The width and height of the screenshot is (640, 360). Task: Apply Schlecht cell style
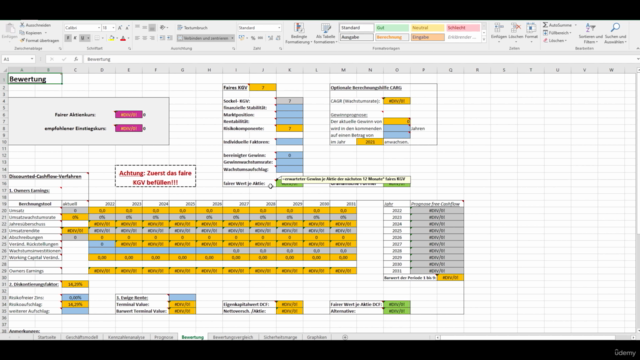click(x=462, y=28)
